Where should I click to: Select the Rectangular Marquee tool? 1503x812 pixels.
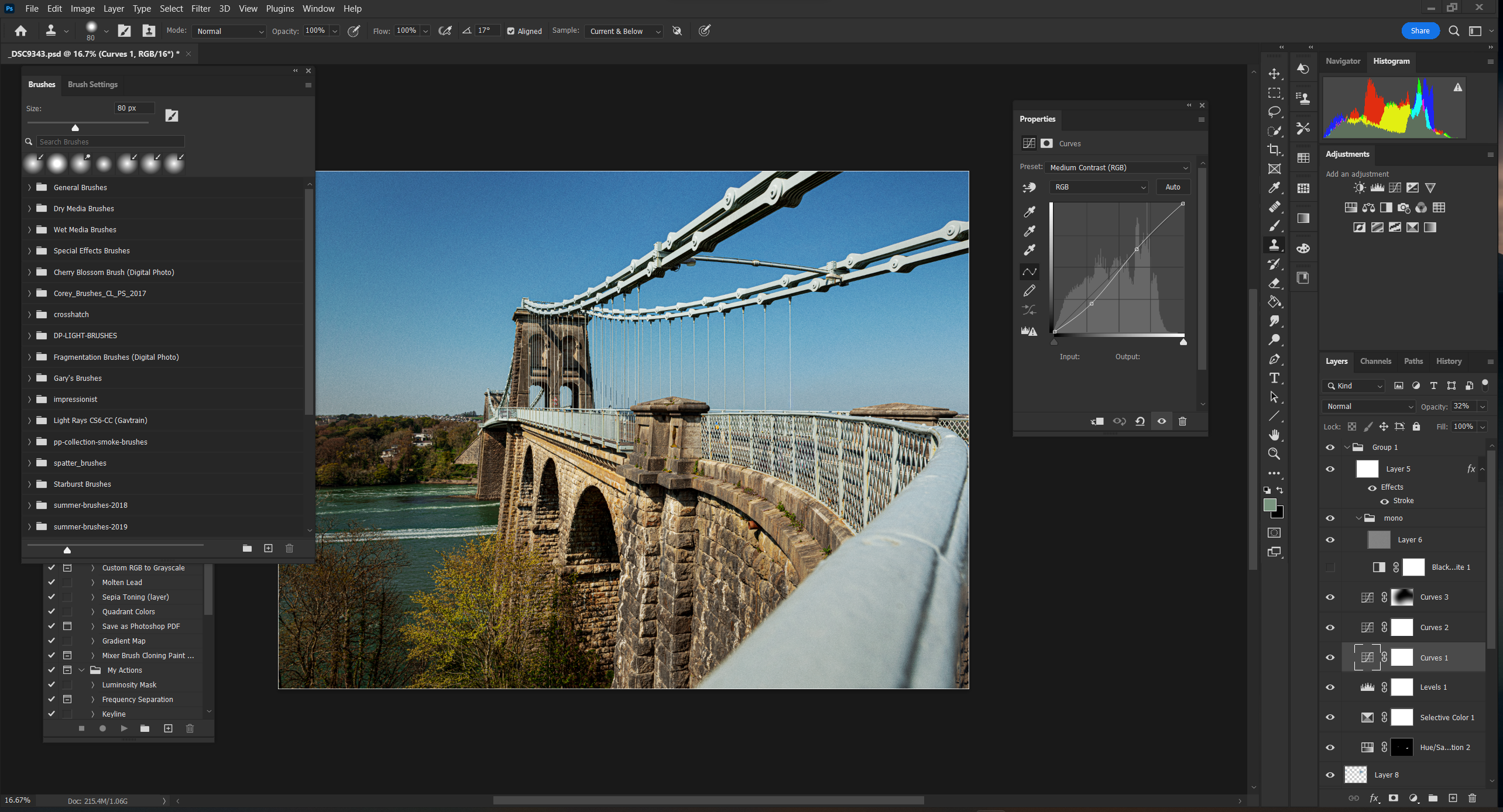click(x=1274, y=93)
